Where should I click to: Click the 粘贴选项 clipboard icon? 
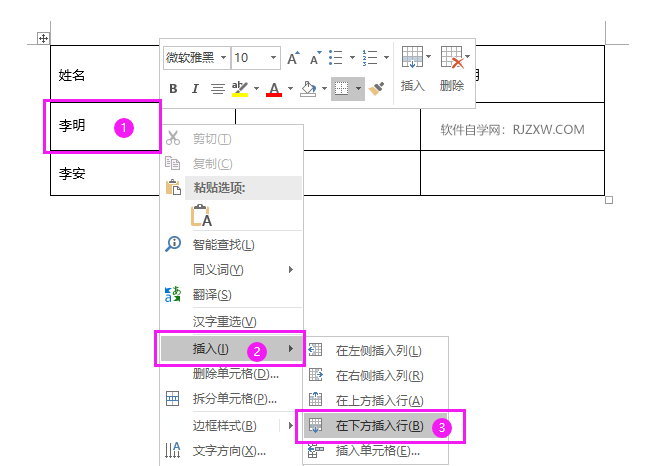click(x=173, y=187)
